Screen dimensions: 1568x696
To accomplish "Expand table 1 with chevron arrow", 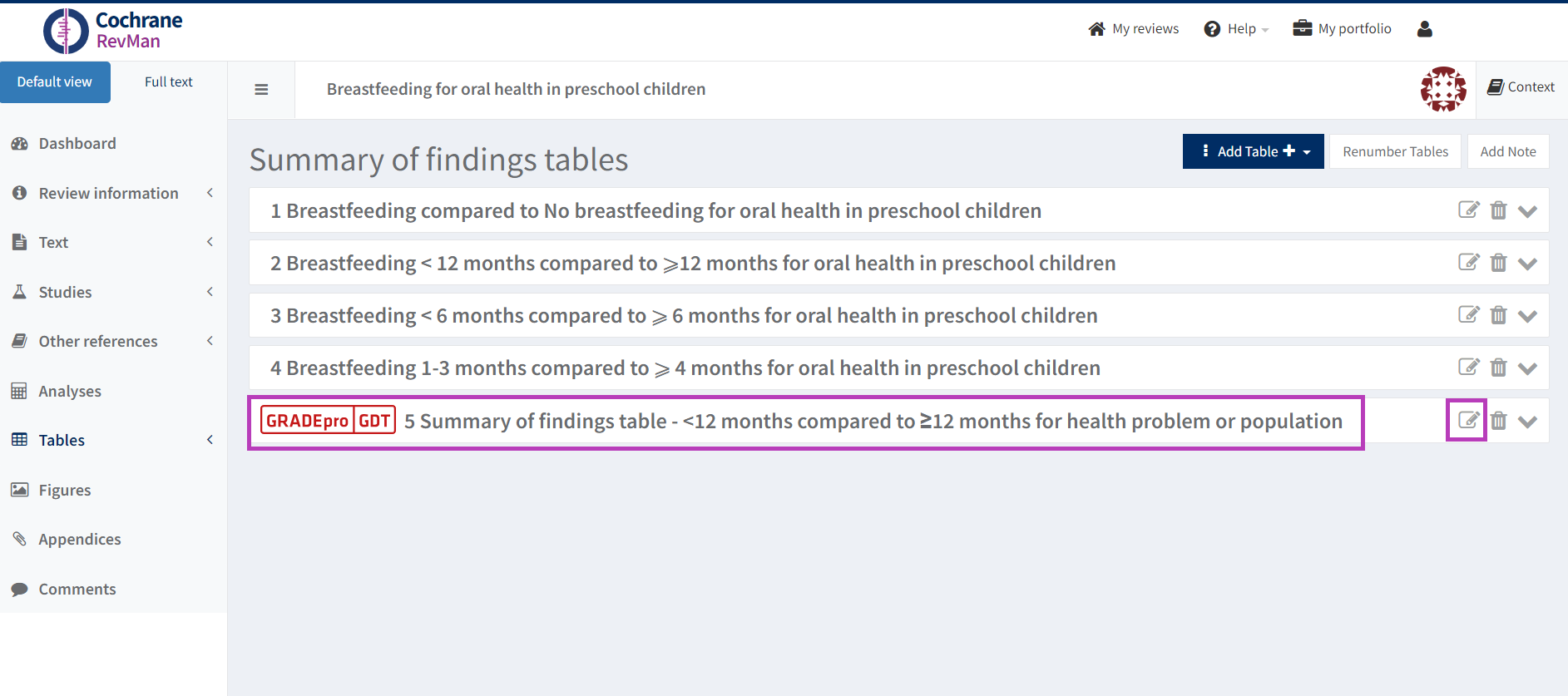I will (1527, 211).
